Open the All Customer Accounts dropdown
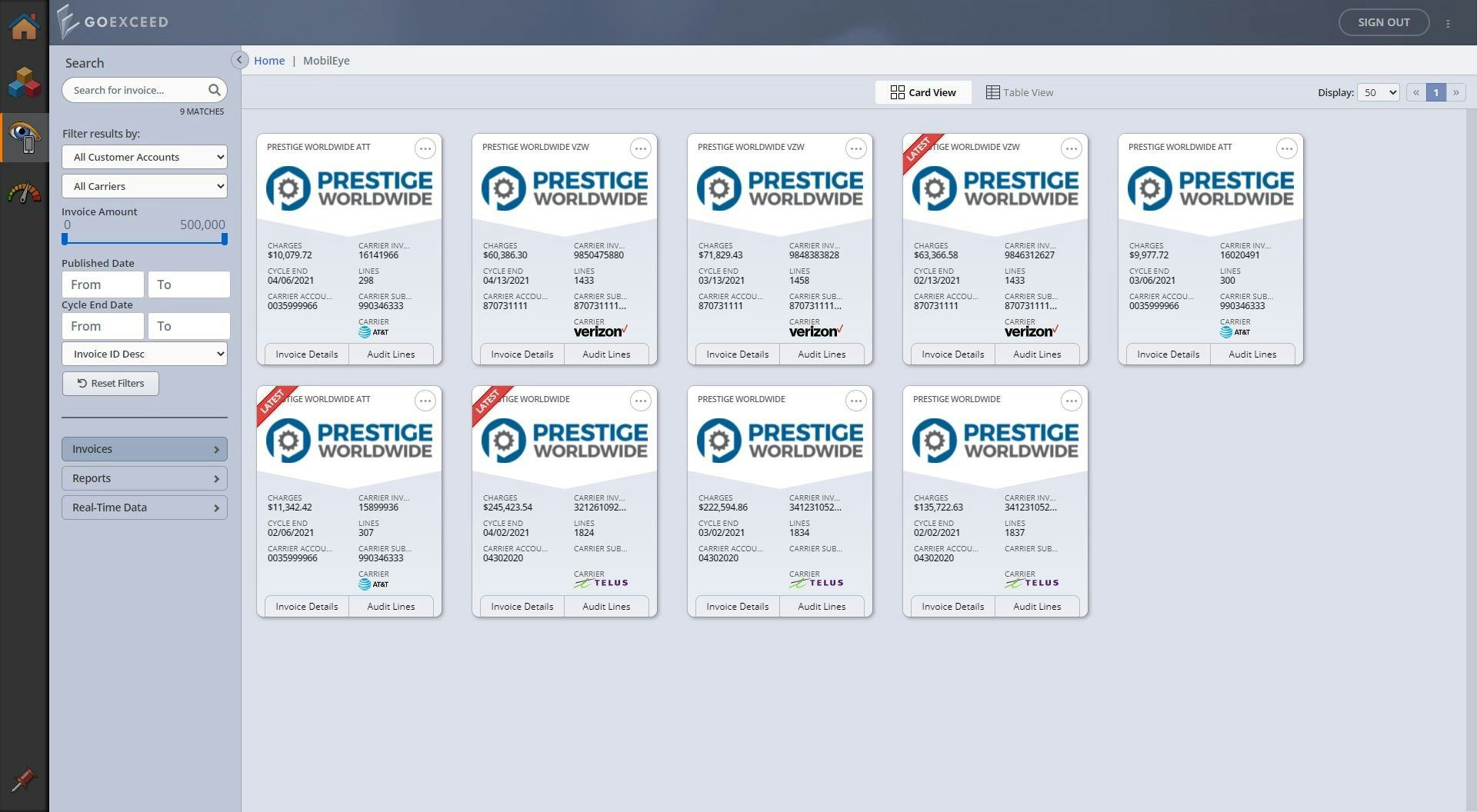The image size is (1477, 812). [x=145, y=157]
